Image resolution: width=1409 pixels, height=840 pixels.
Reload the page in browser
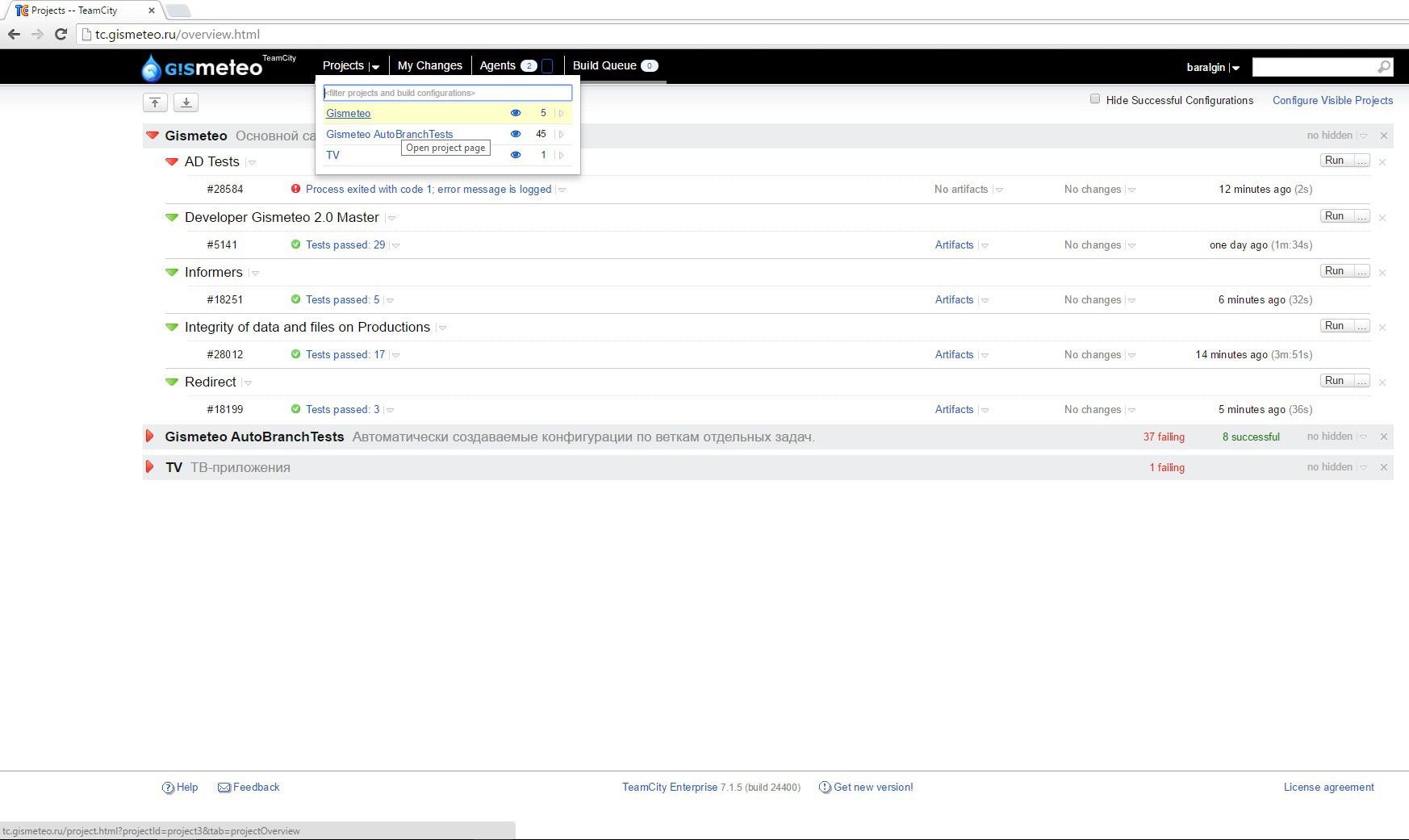(x=61, y=34)
